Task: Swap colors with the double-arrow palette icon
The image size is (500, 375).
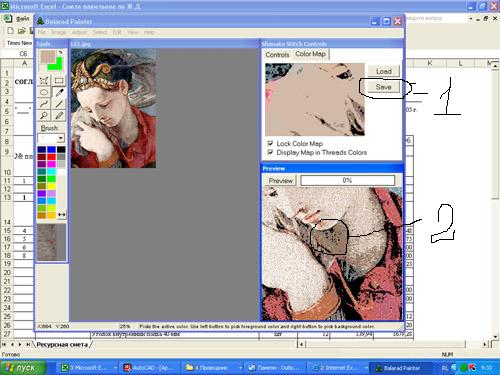Action: point(62,215)
